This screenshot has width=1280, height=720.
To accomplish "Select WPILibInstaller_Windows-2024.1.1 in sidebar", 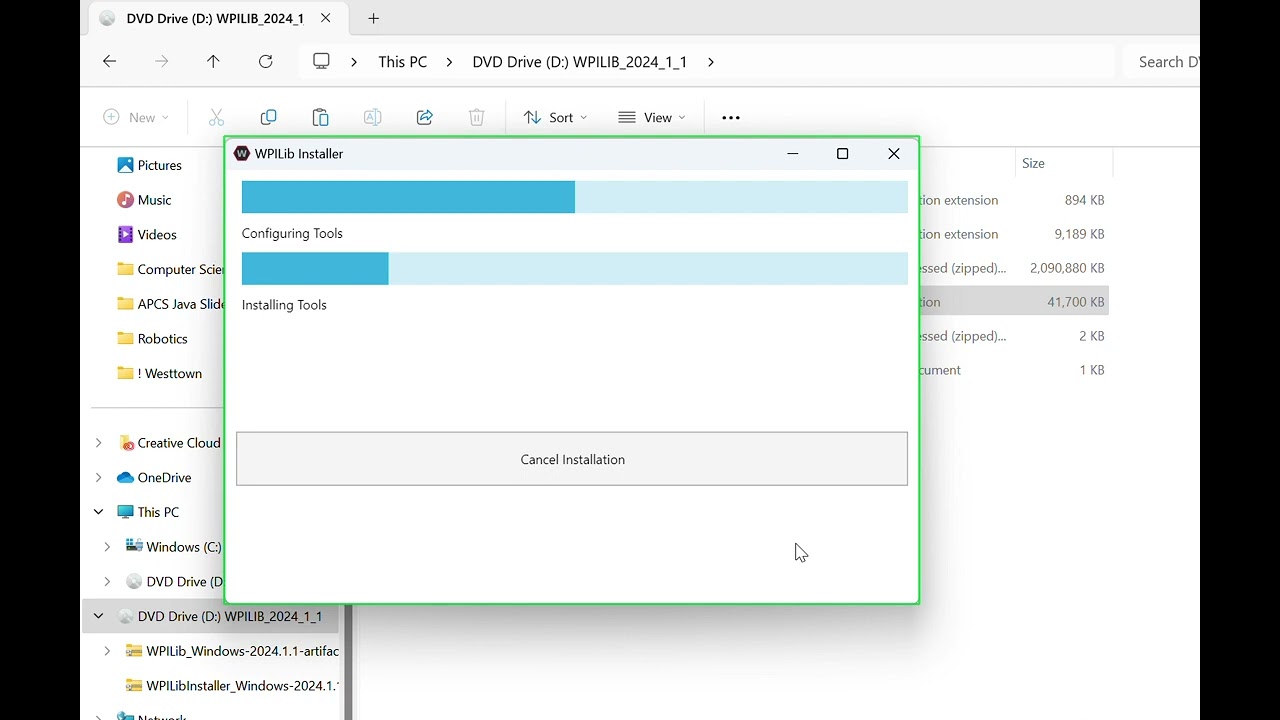I will [x=232, y=685].
